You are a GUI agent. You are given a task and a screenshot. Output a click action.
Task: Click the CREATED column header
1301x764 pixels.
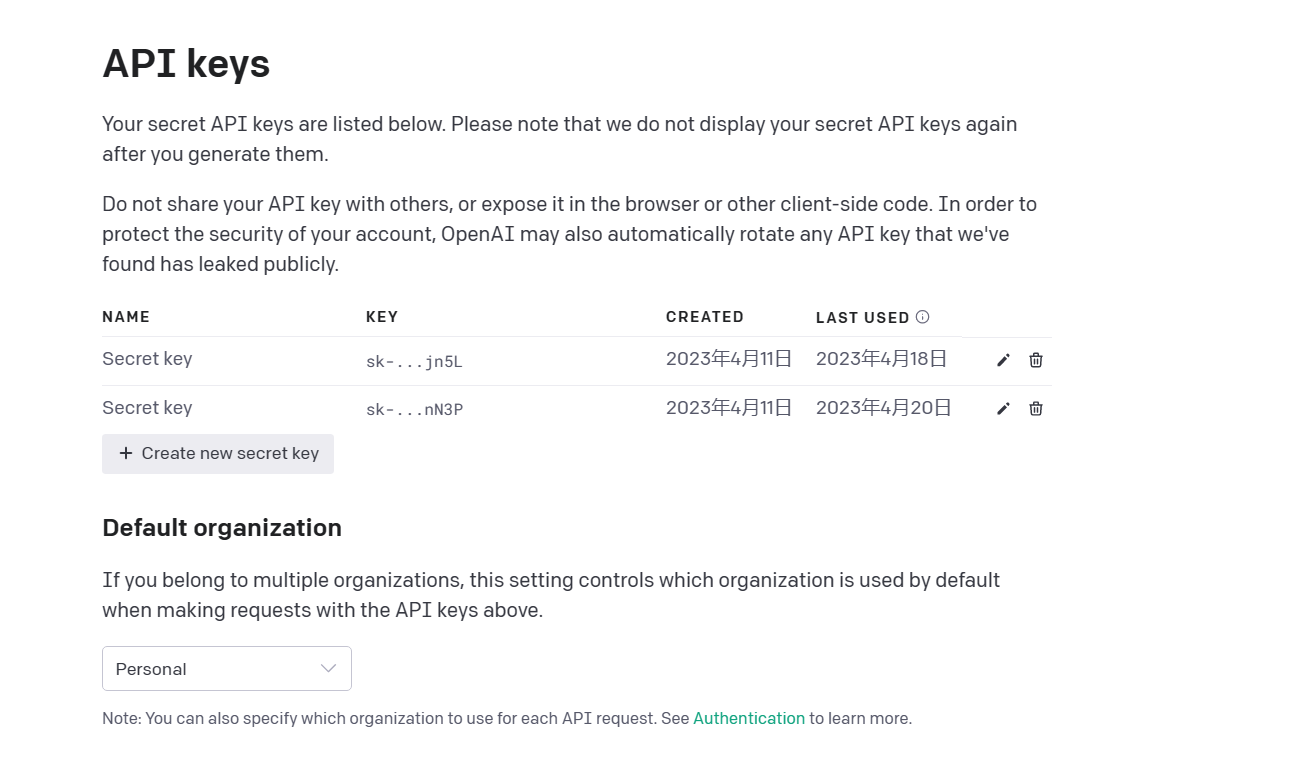point(705,317)
